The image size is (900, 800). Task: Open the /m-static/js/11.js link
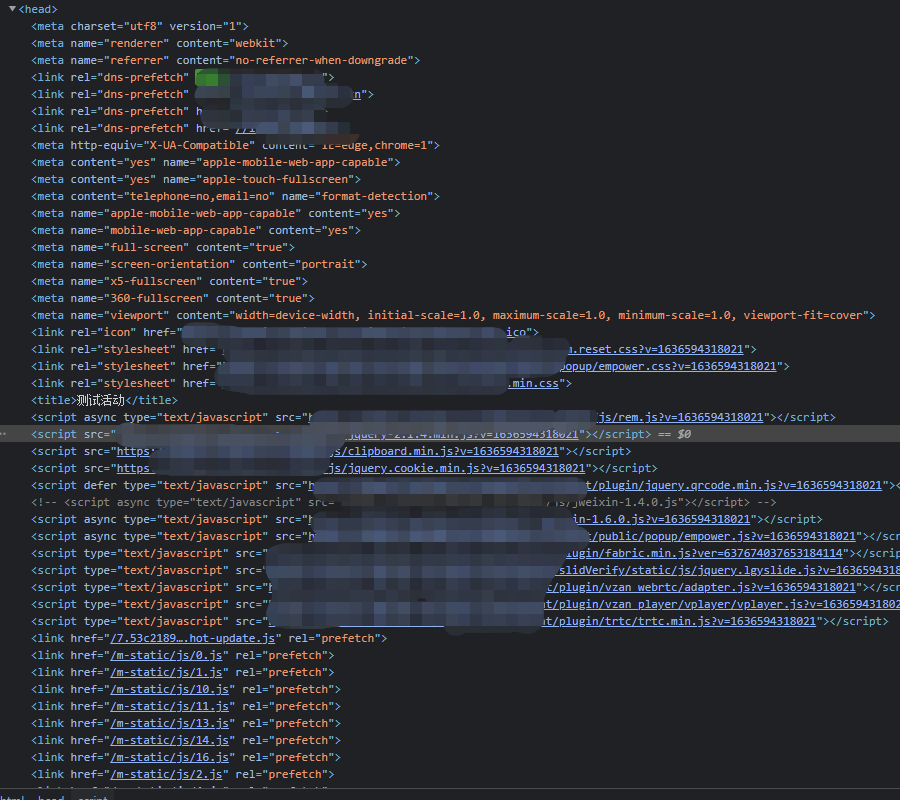[169, 706]
